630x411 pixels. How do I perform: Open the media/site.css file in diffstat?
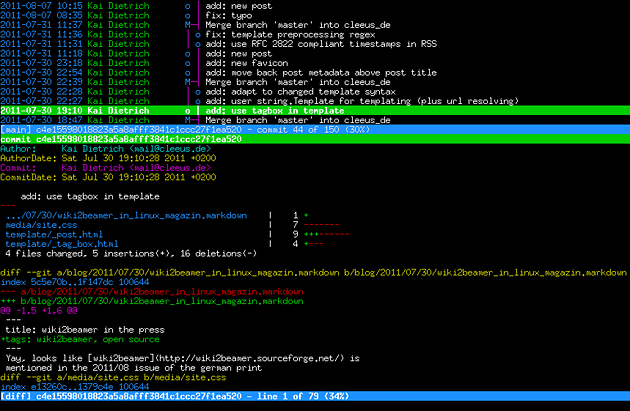tap(41, 225)
